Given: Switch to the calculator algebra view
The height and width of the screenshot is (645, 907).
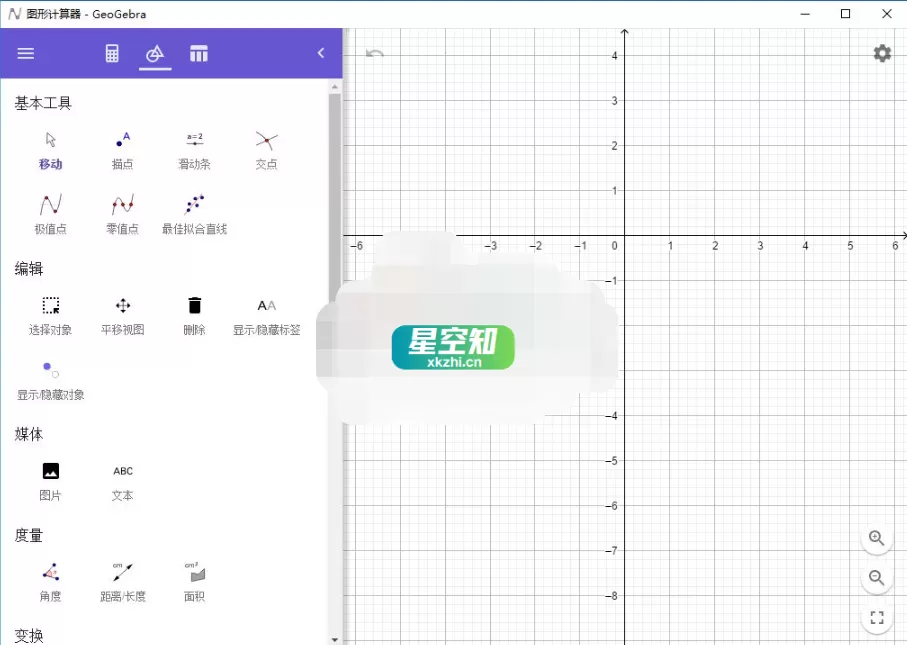Looking at the screenshot, I should [110, 53].
